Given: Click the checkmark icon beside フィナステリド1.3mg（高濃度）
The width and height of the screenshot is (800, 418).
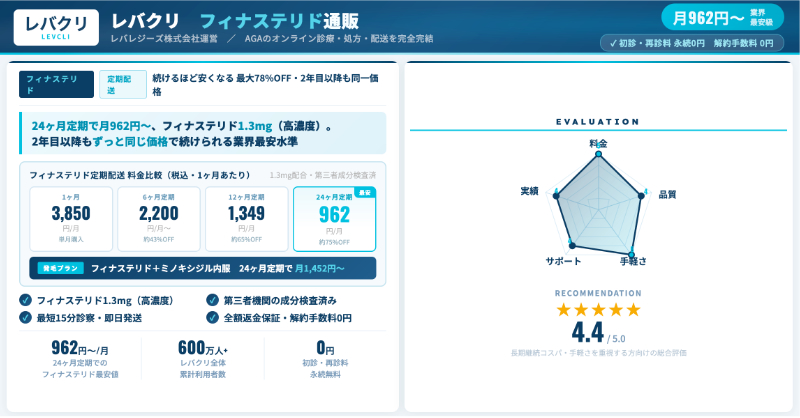Looking at the screenshot, I should tap(25, 300).
